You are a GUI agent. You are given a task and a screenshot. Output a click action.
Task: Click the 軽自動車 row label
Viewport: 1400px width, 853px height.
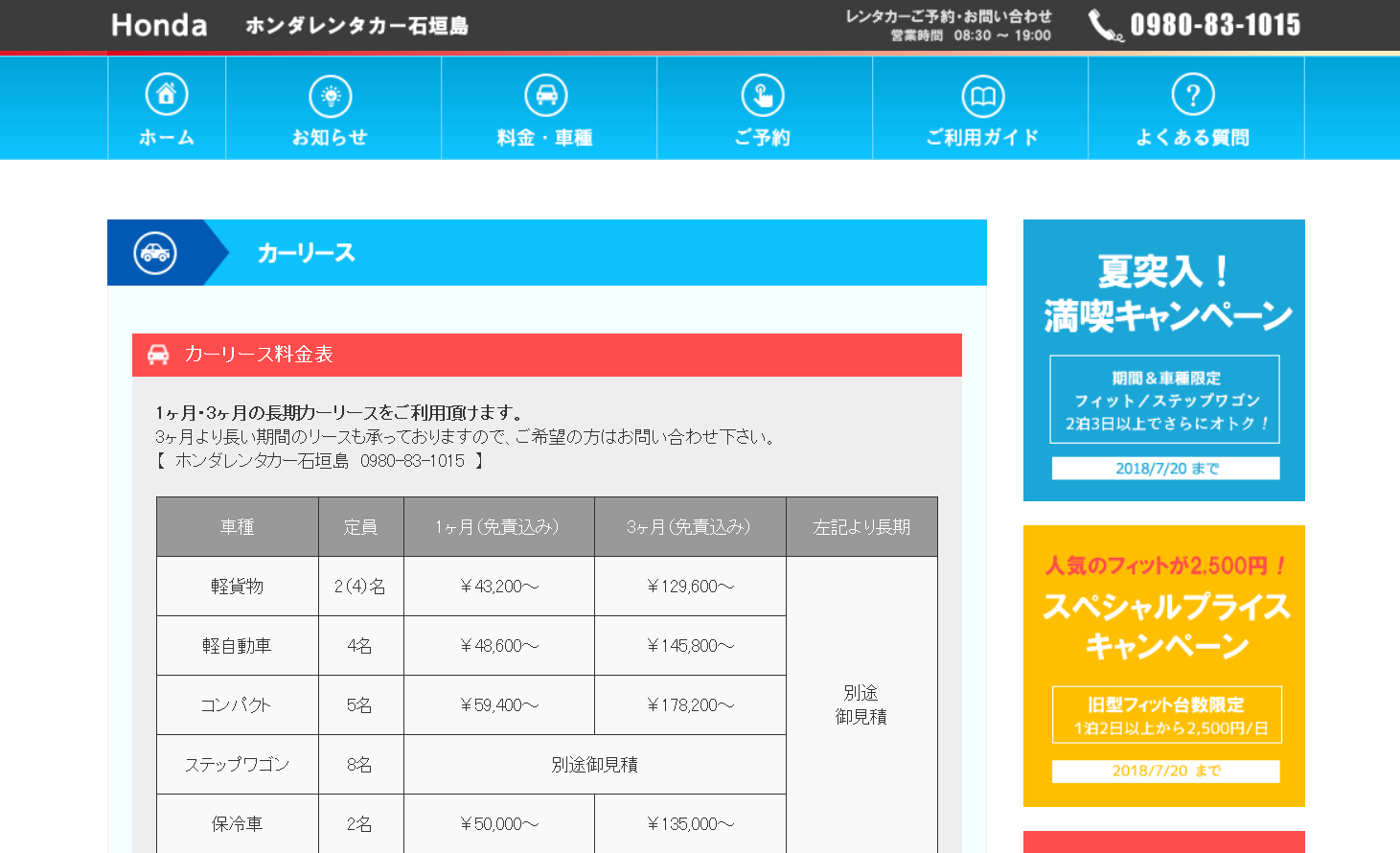point(238,646)
